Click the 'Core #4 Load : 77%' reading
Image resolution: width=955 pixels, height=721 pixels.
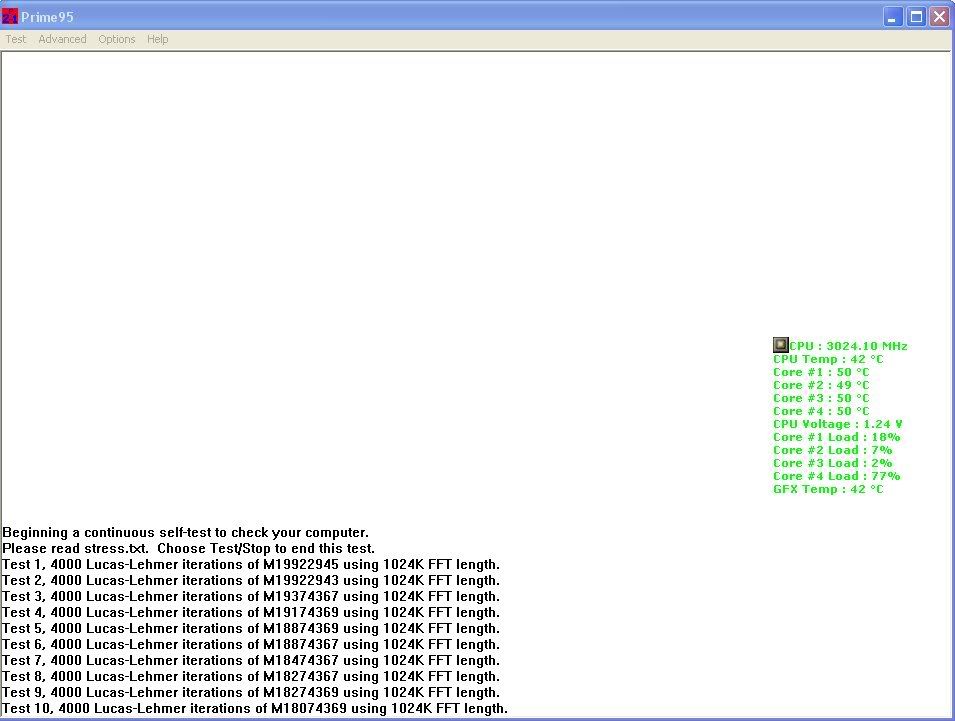837,476
